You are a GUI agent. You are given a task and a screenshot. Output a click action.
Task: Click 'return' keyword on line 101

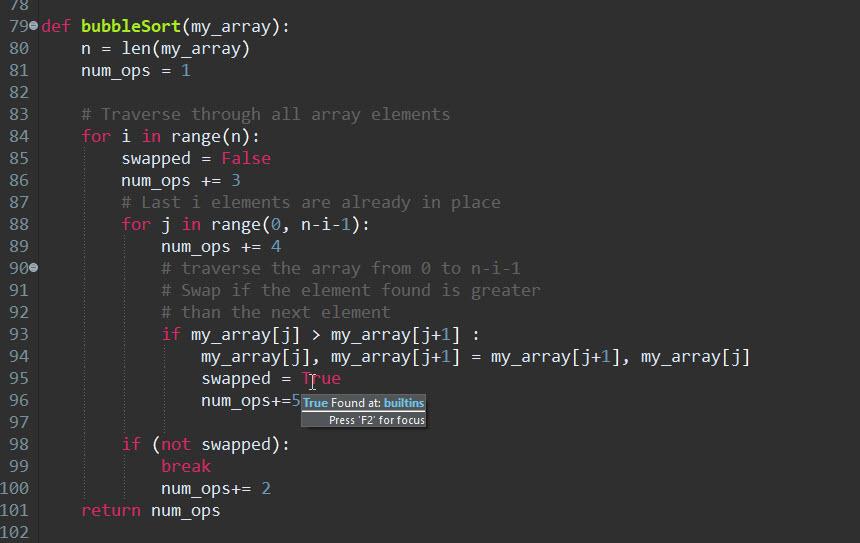(x=111, y=510)
